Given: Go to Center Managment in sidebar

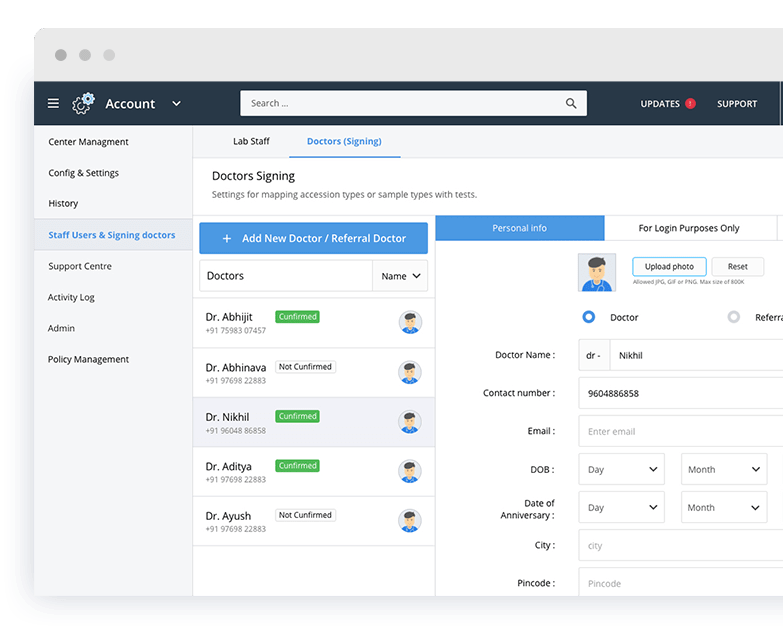Looking at the screenshot, I should (88, 142).
